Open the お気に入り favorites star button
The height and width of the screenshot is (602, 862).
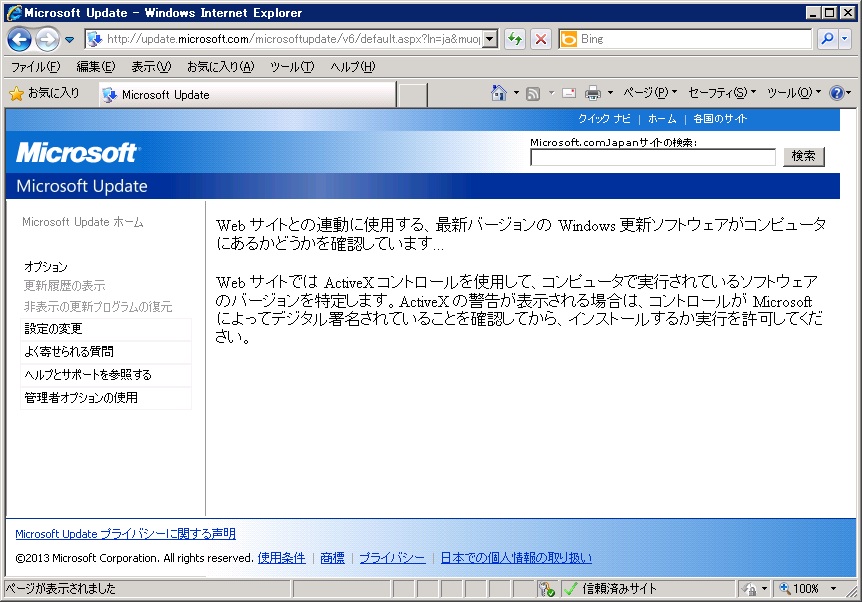click(44, 93)
